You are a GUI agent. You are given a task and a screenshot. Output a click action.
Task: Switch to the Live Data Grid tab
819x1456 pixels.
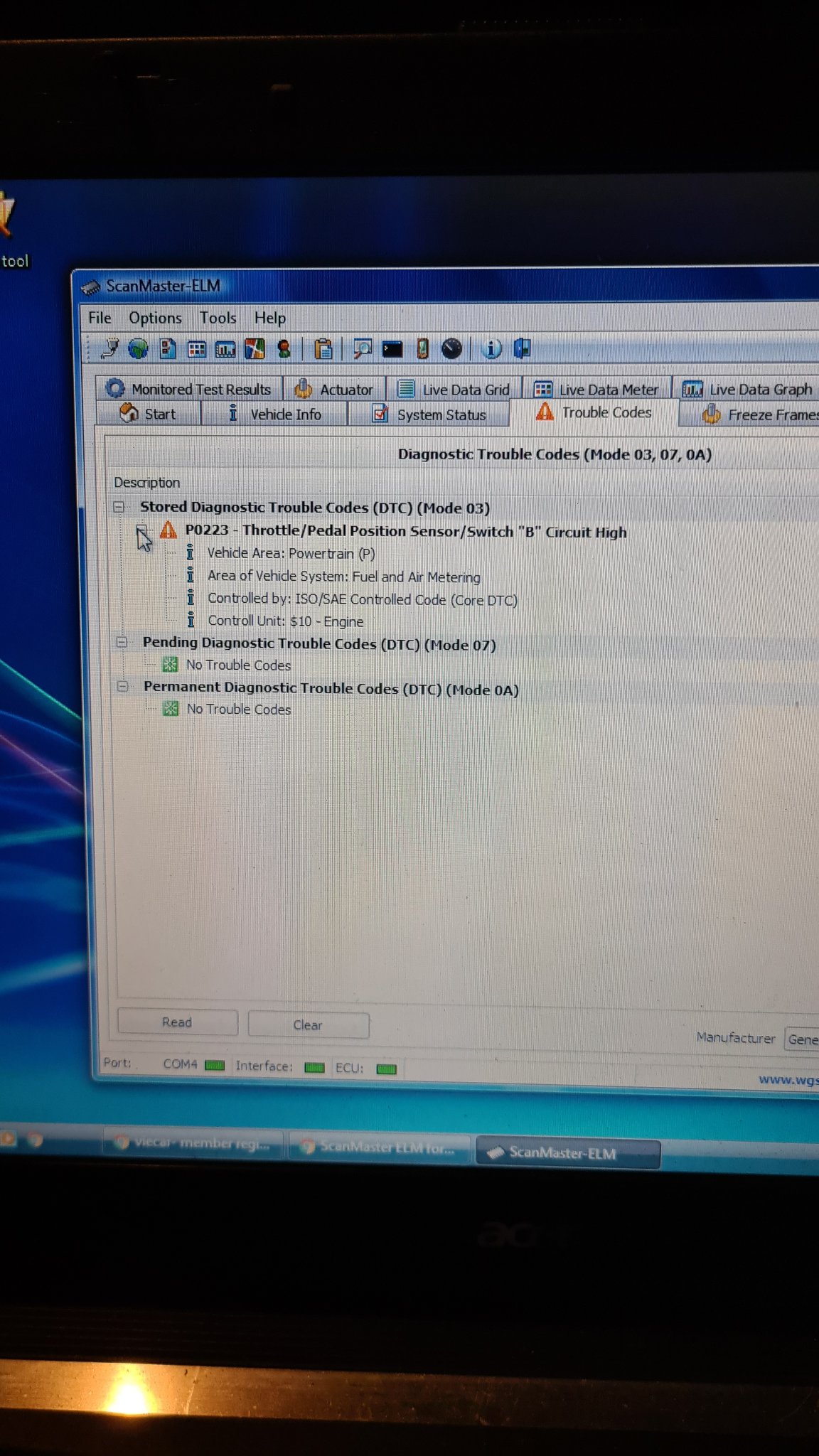[x=454, y=389]
